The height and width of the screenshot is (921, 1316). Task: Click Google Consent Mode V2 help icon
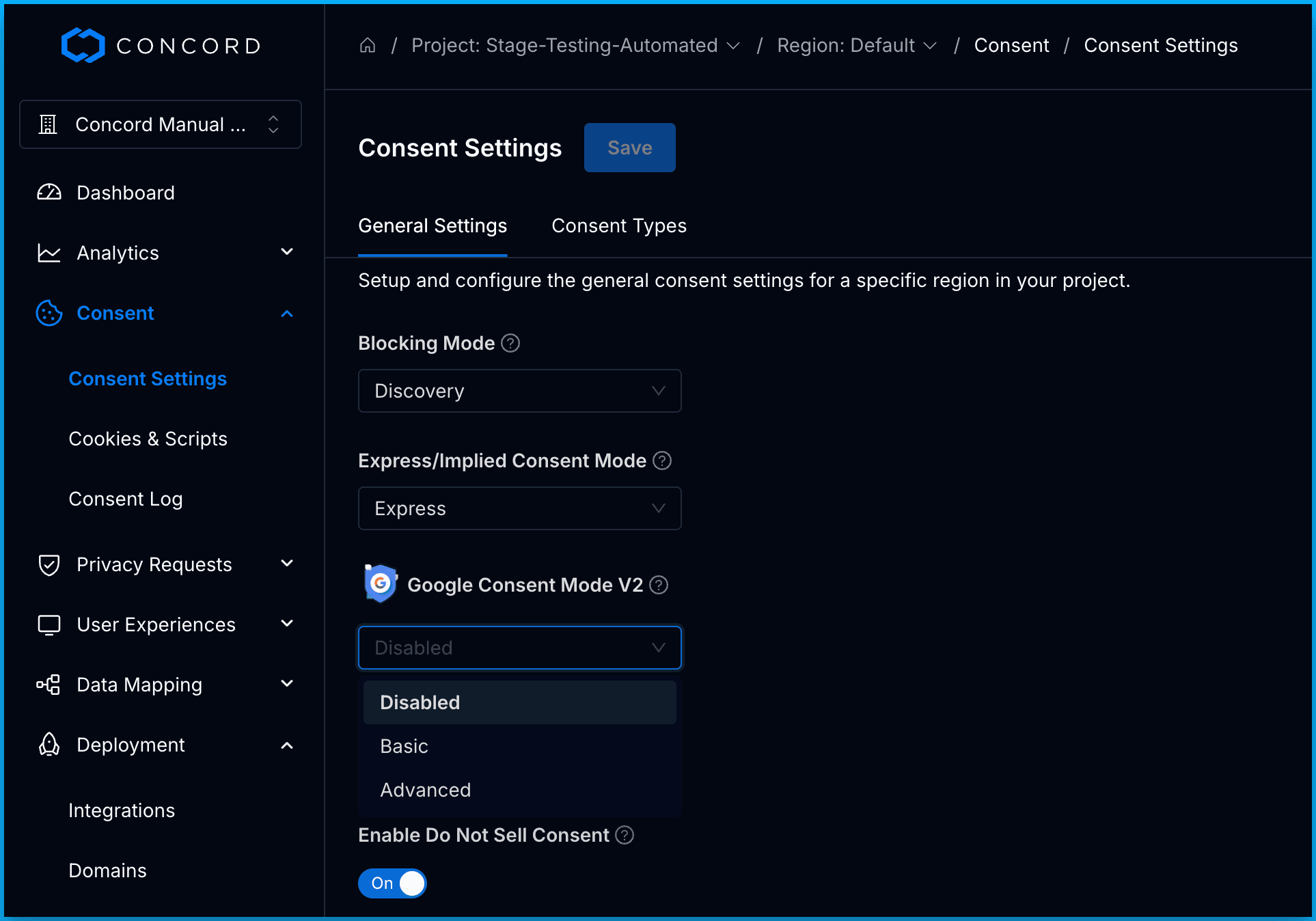(x=659, y=585)
